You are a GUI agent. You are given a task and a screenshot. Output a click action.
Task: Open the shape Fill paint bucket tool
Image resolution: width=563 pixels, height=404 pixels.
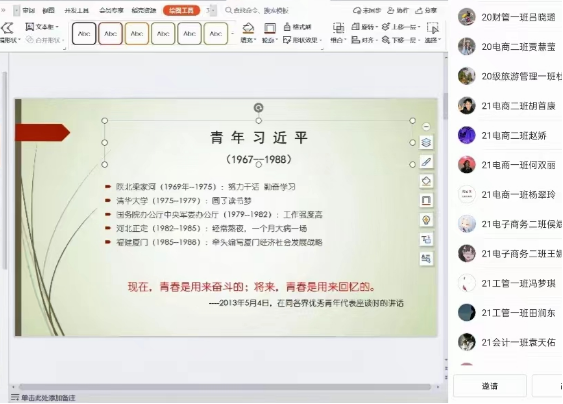pos(248,29)
